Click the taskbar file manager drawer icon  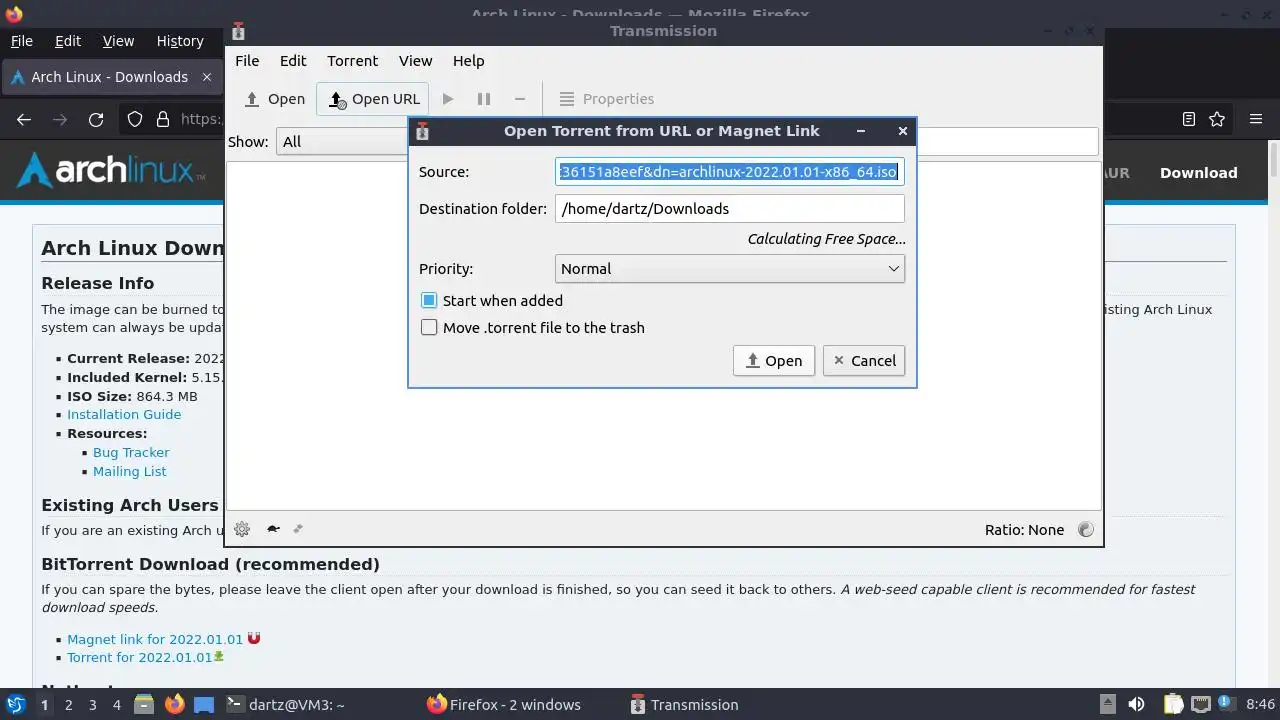click(x=144, y=705)
